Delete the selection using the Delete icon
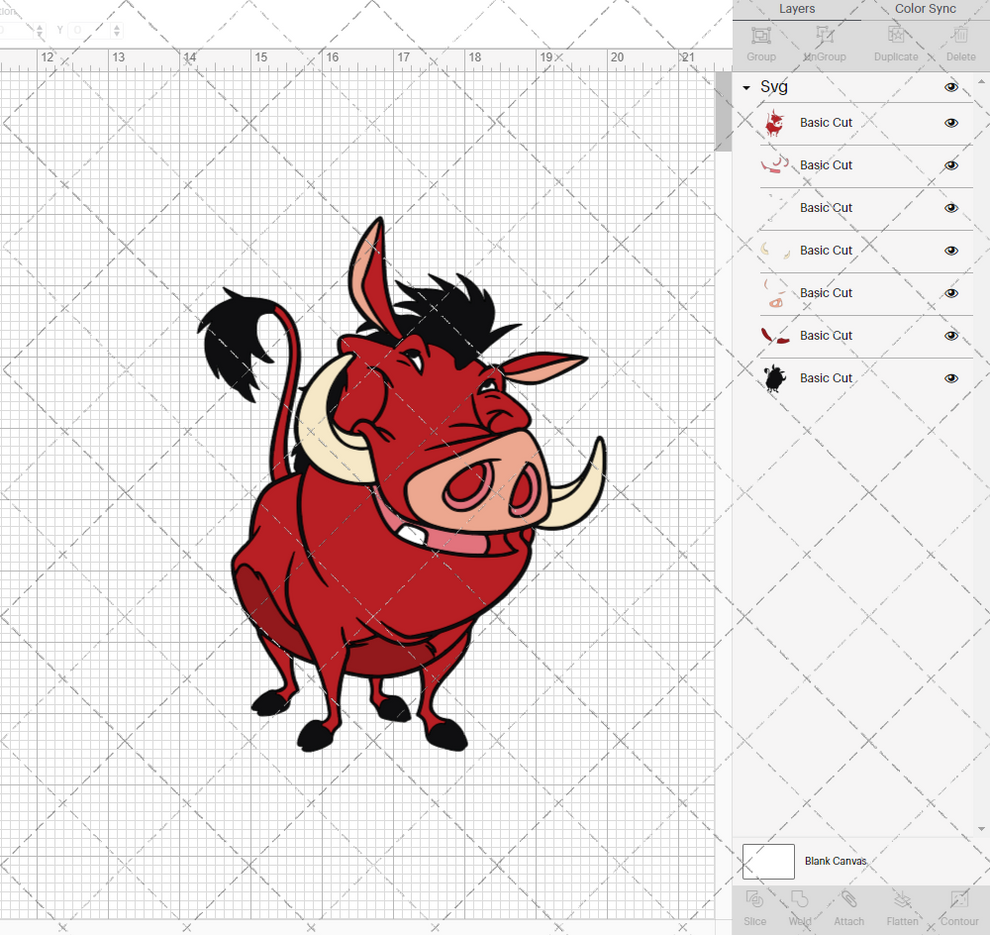Viewport: 990px width, 935px height. (x=960, y=42)
